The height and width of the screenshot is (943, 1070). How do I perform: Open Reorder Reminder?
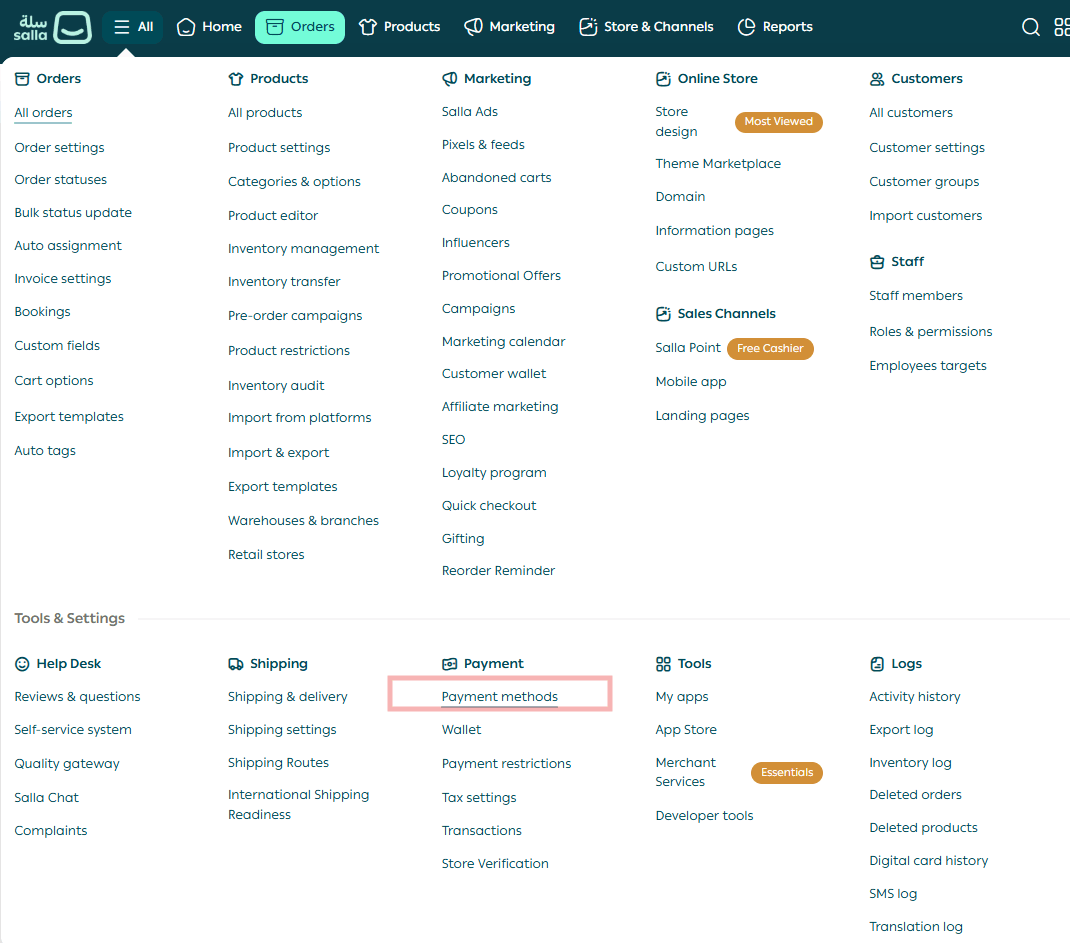(498, 570)
